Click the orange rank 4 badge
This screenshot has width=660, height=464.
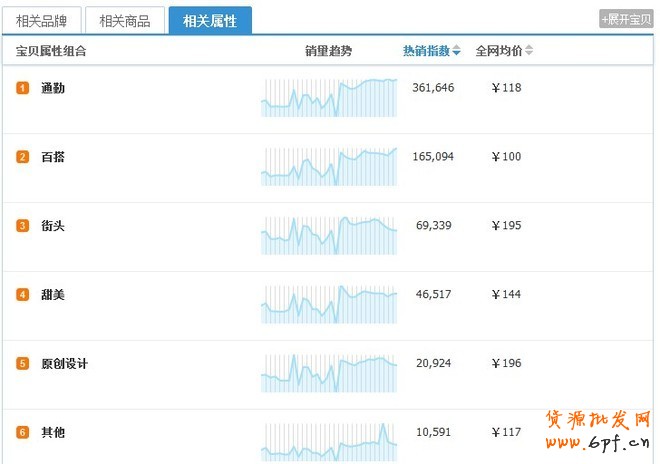pyautogui.click(x=23, y=295)
